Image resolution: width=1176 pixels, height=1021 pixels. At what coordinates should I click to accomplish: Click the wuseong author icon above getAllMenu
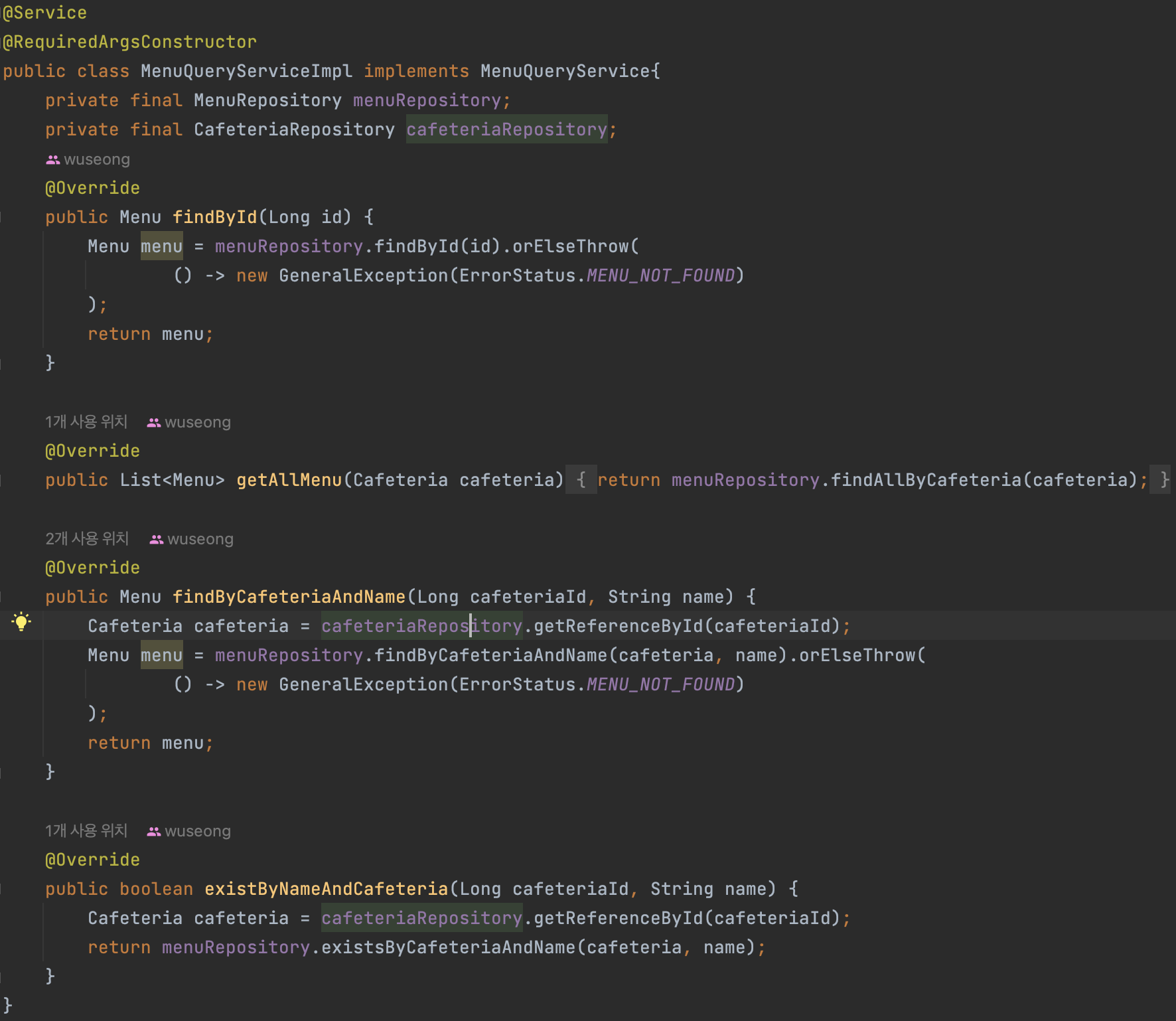[154, 423]
